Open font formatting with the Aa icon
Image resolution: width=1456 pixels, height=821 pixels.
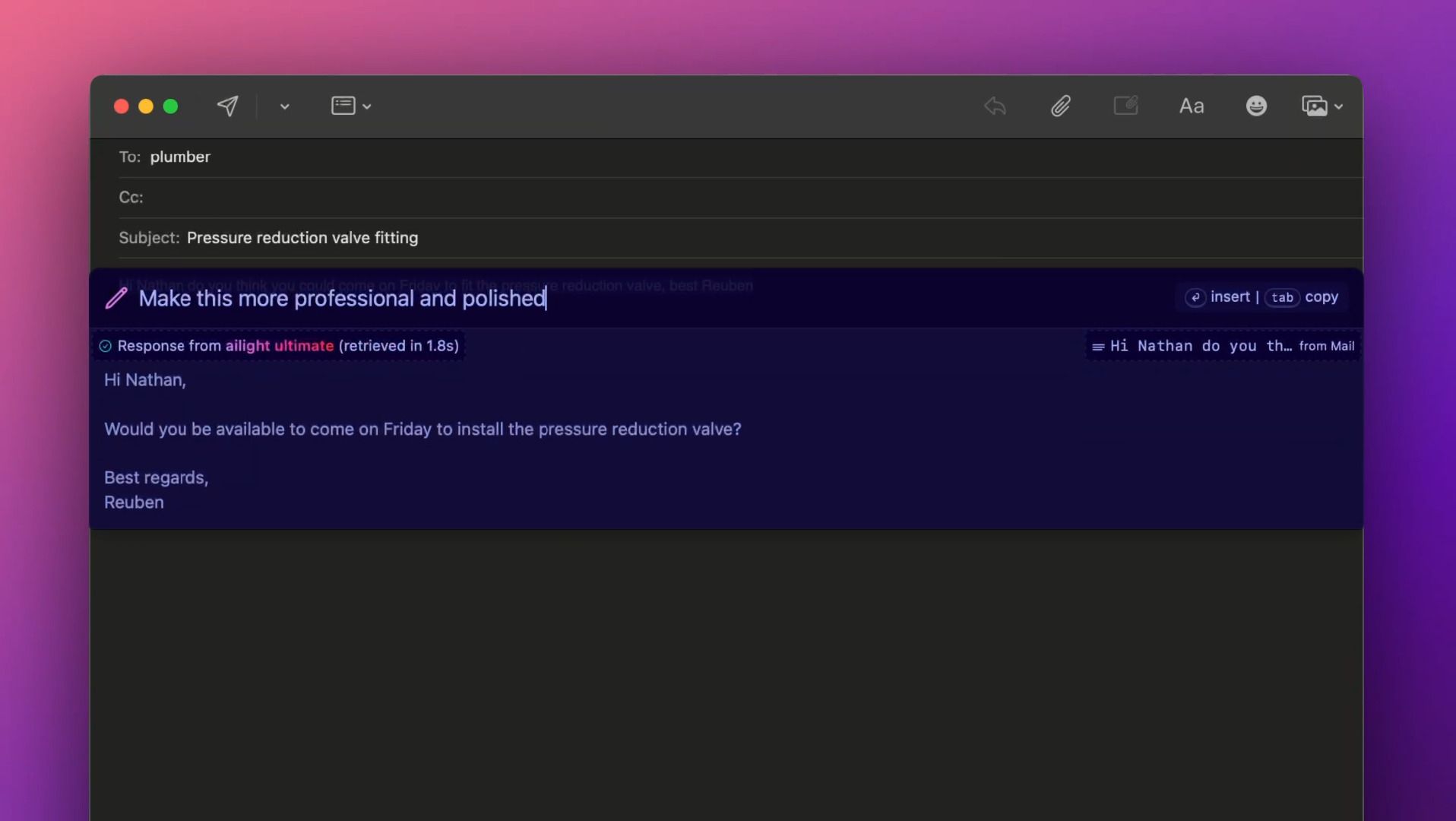coord(1191,106)
